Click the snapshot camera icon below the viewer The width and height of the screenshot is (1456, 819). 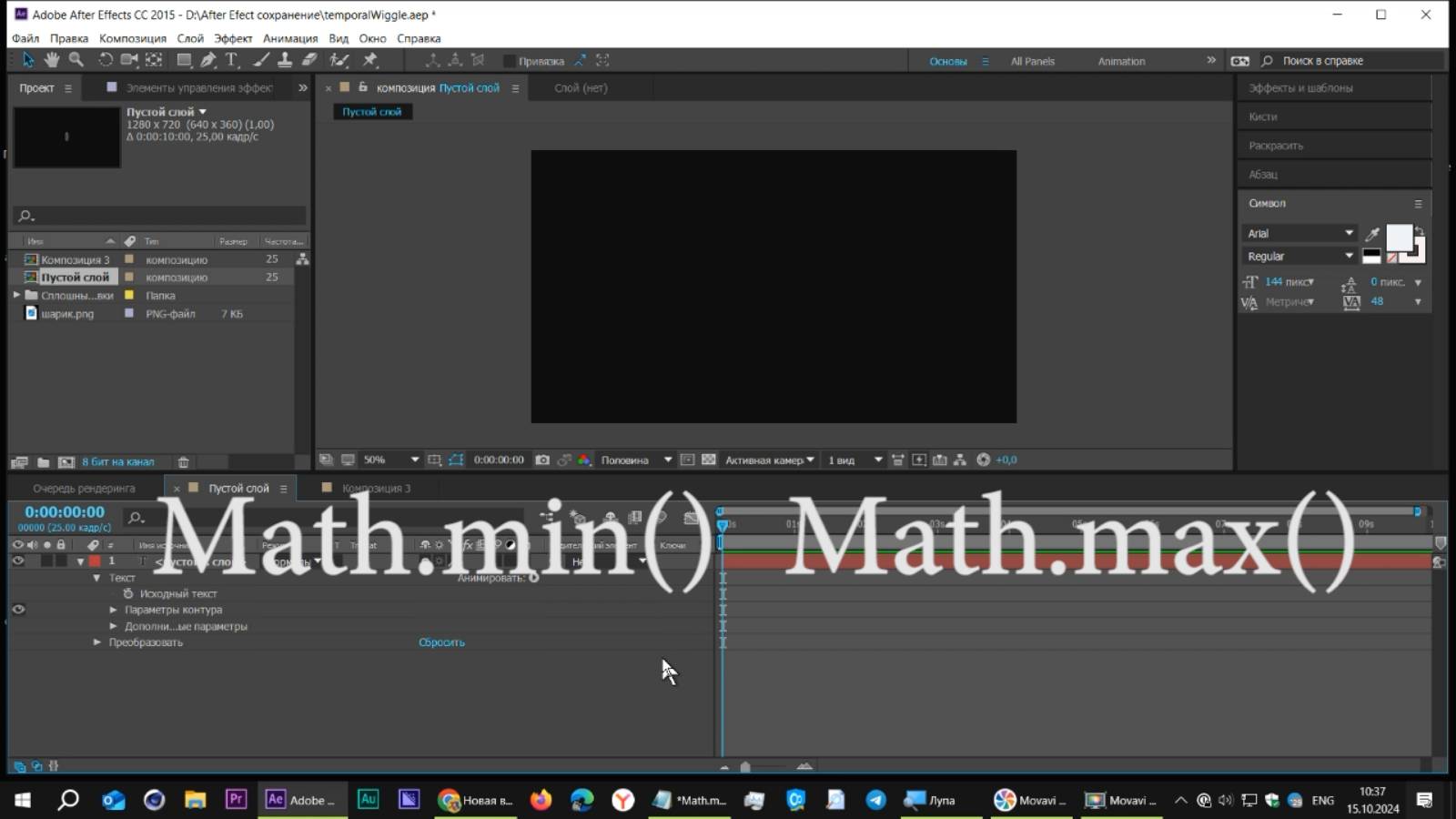542,460
